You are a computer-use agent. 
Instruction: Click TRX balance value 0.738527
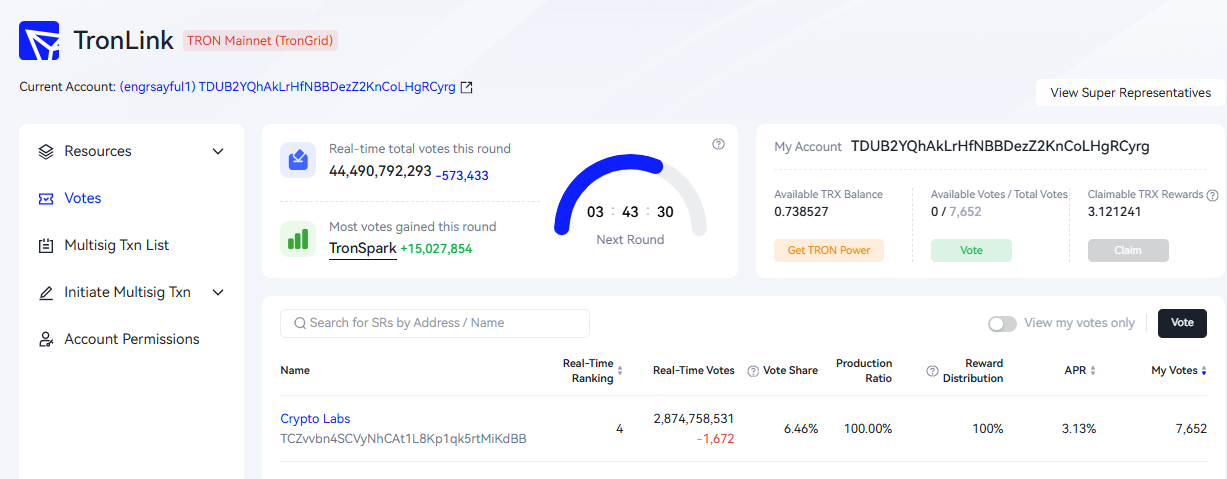click(802, 212)
